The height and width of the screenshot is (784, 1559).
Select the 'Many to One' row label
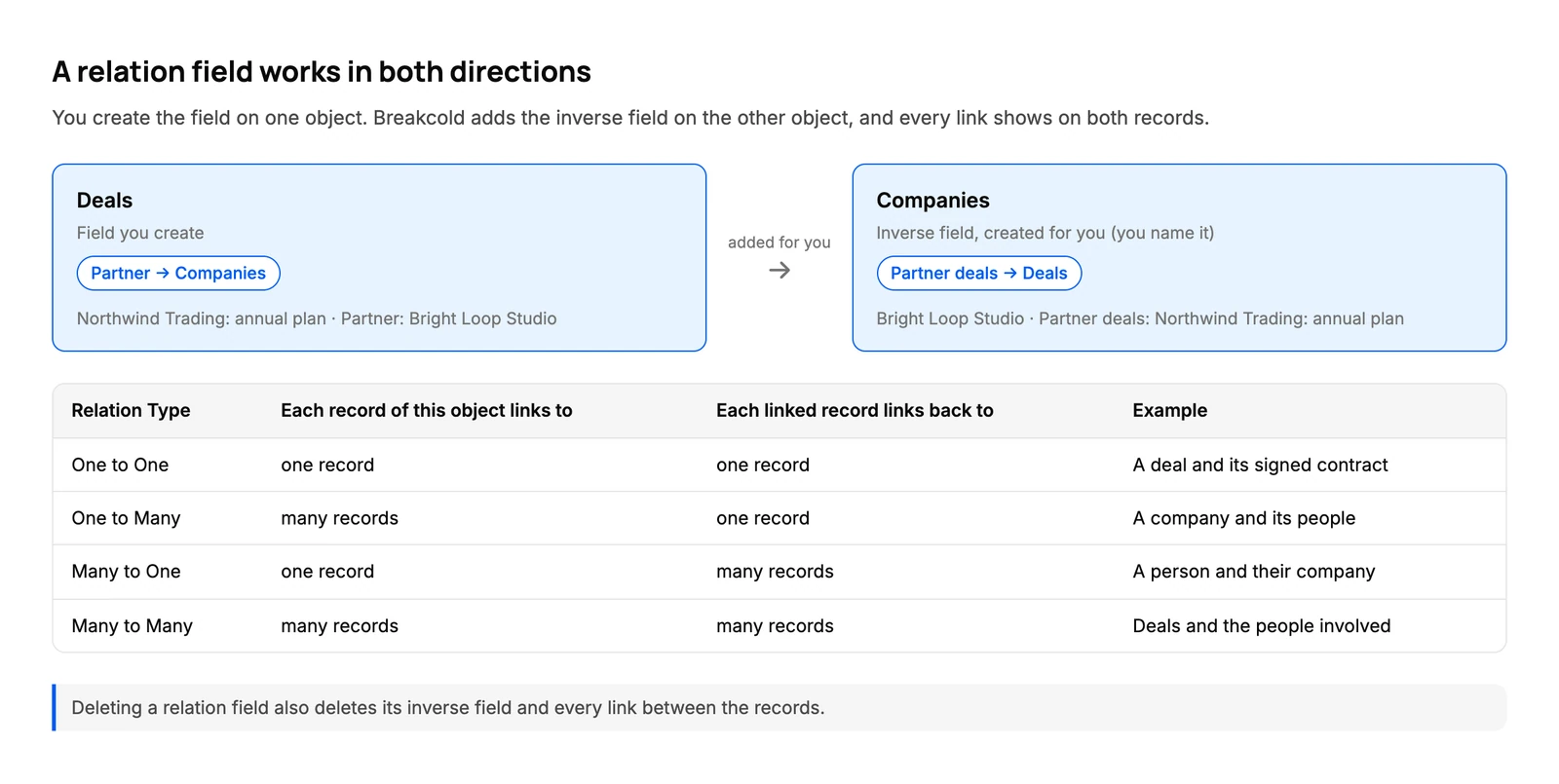coord(126,572)
